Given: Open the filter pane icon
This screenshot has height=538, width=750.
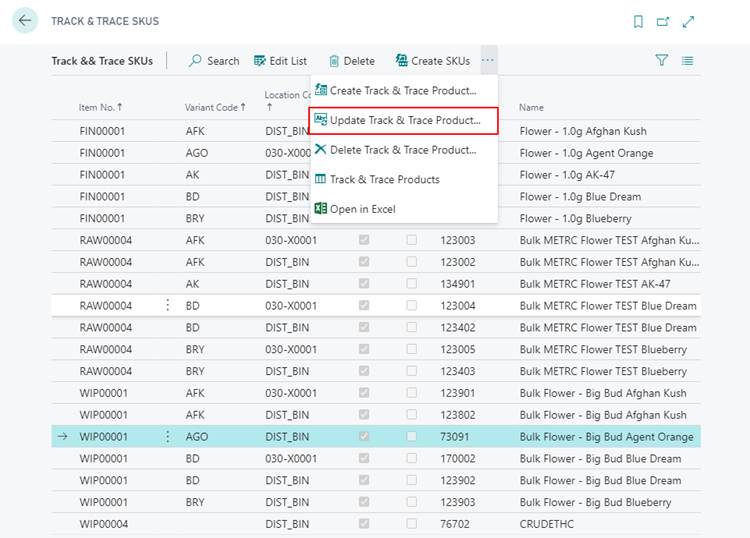Looking at the screenshot, I should click(661, 61).
